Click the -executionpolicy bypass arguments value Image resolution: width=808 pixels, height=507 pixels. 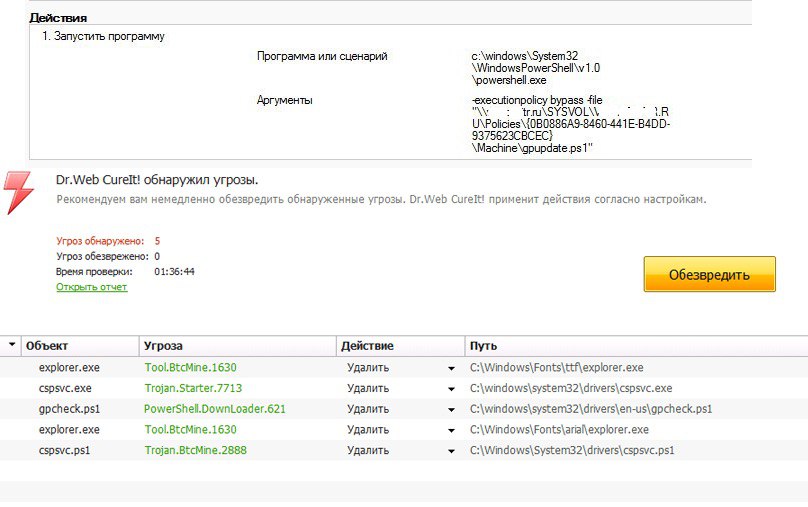[x=570, y=124]
